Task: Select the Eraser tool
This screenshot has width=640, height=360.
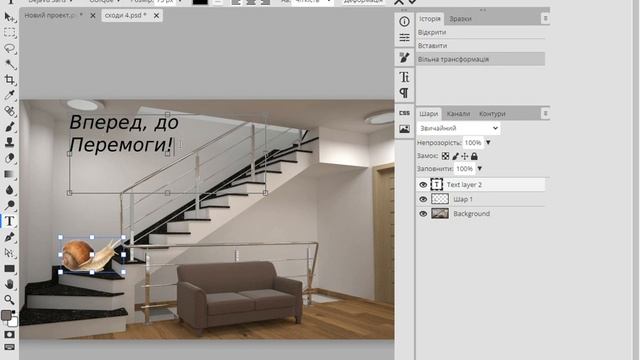Action: point(9,158)
